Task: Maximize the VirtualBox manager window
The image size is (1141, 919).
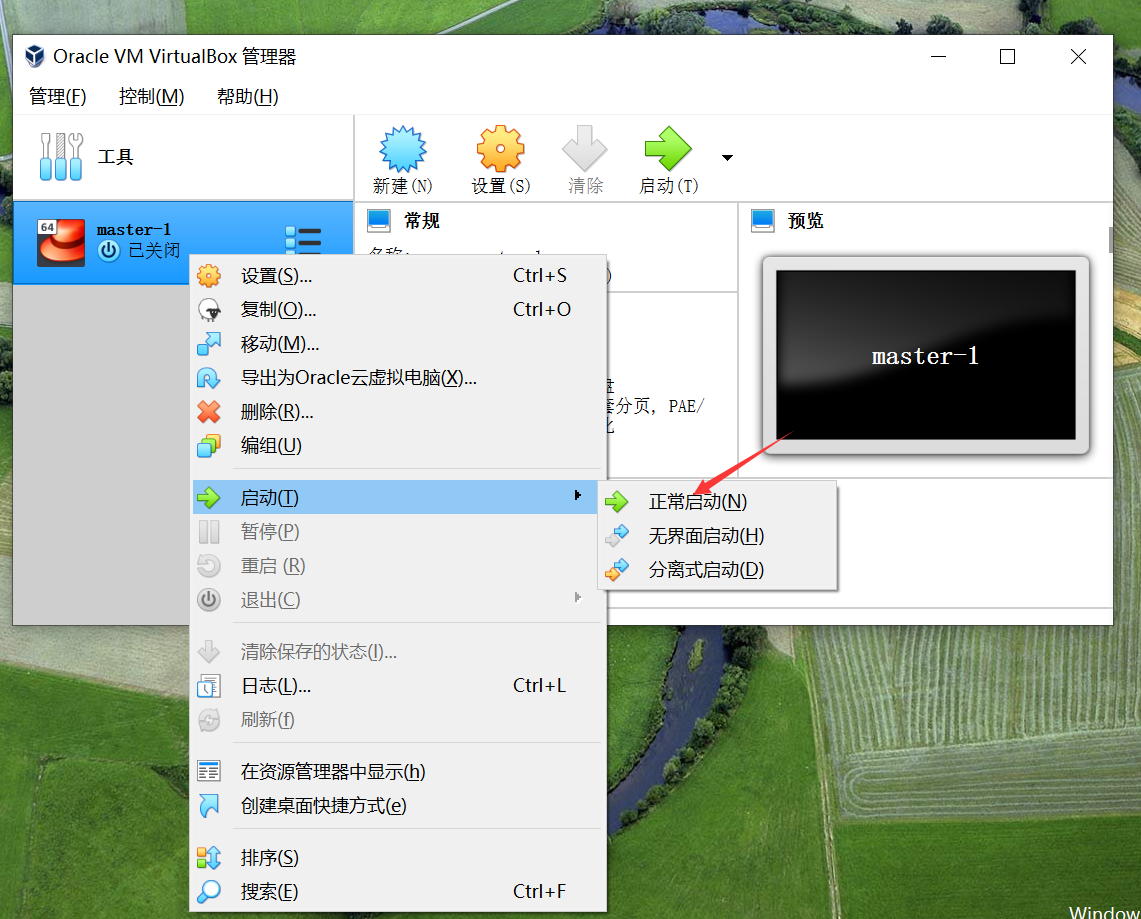Action: (x=1007, y=56)
